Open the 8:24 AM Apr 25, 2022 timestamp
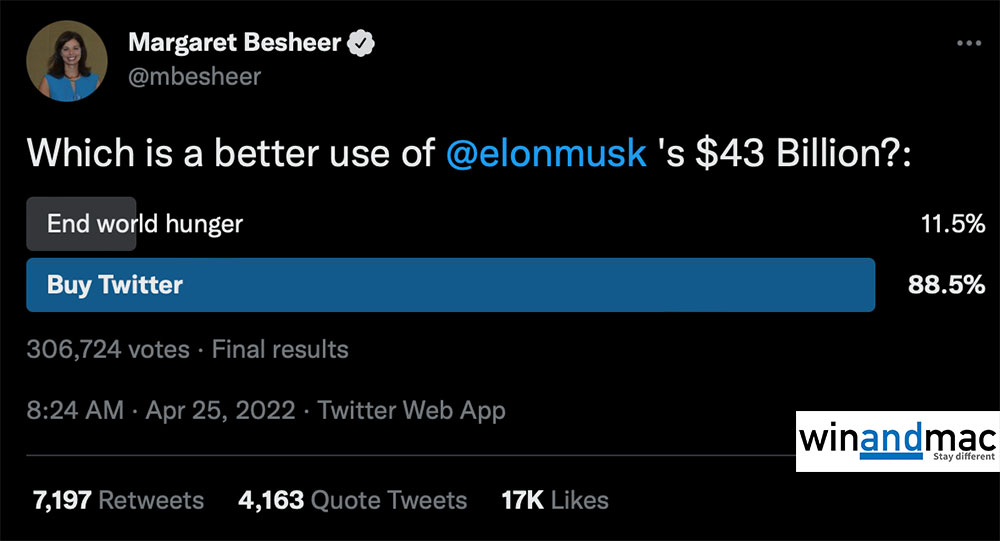 (161, 410)
